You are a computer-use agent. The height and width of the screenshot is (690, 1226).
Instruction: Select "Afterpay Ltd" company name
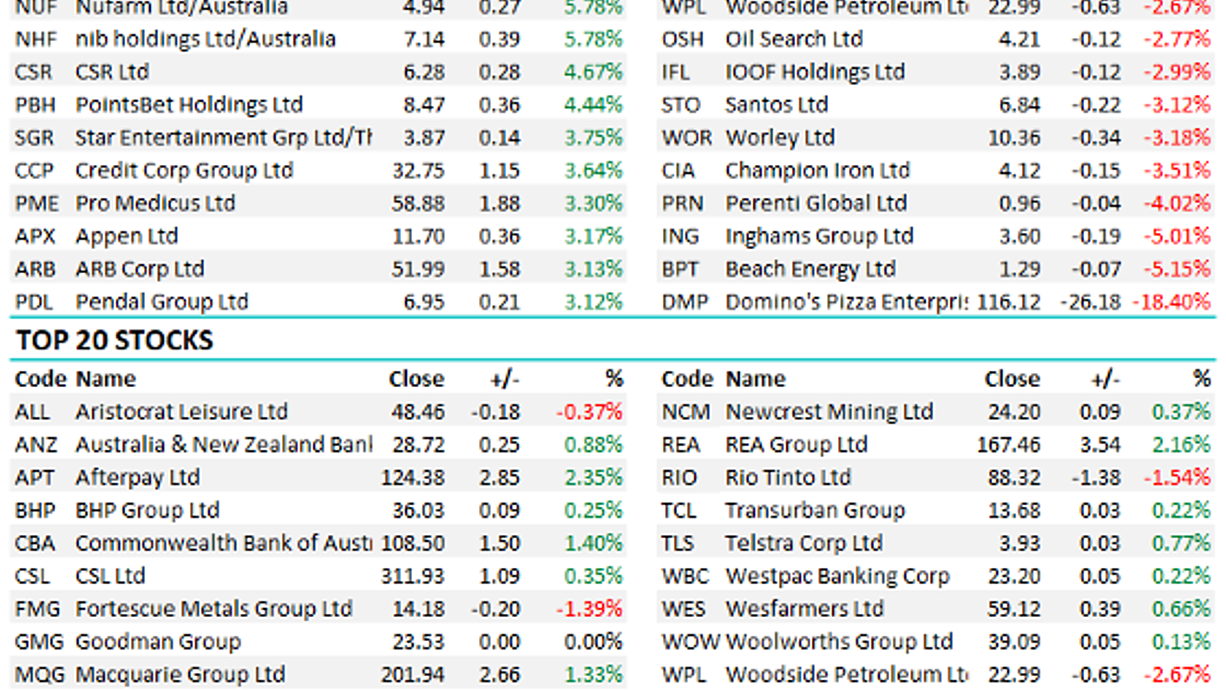[x=137, y=479]
